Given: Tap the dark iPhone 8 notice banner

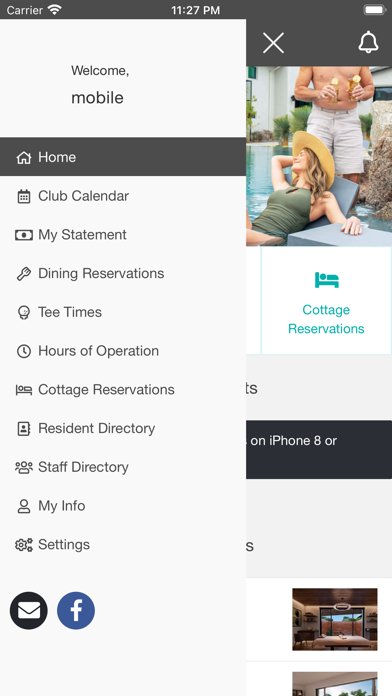Looking at the screenshot, I should point(319,449).
